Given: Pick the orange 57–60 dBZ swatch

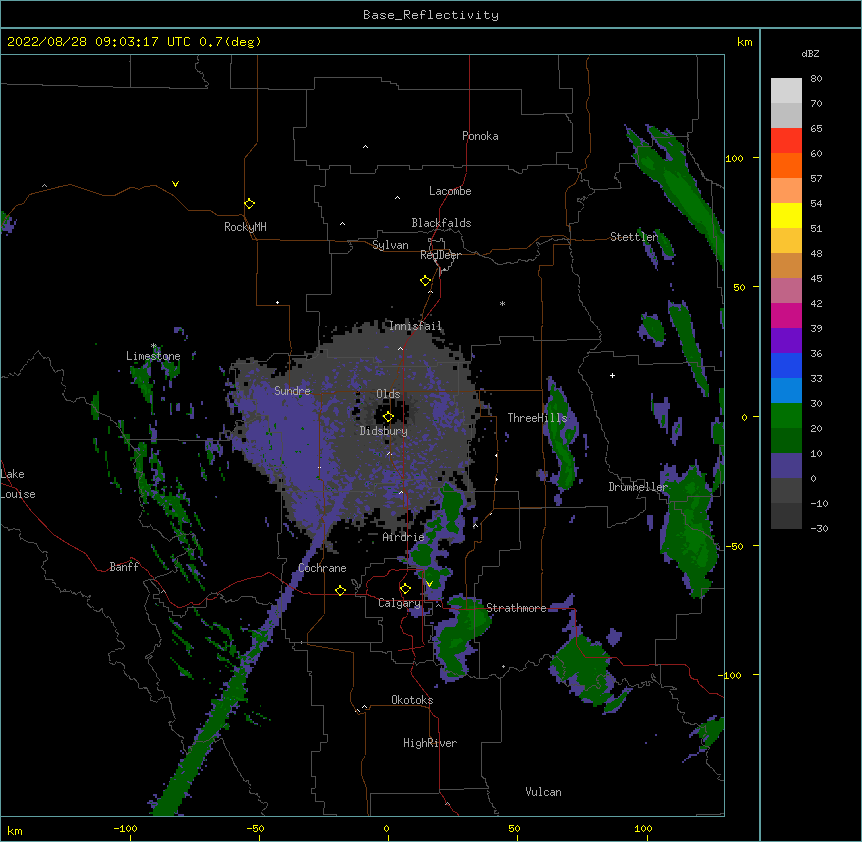Looking at the screenshot, I should click(786, 165).
